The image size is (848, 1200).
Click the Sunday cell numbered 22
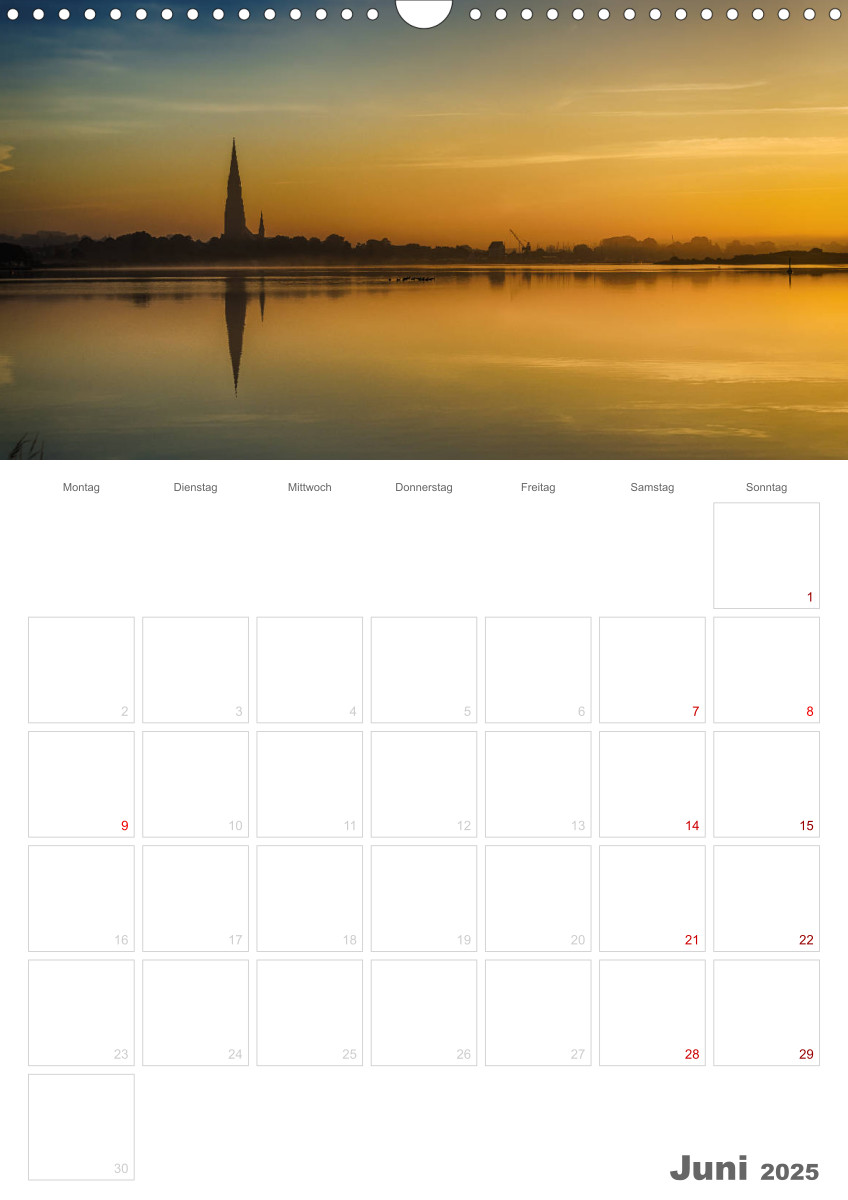pos(766,898)
